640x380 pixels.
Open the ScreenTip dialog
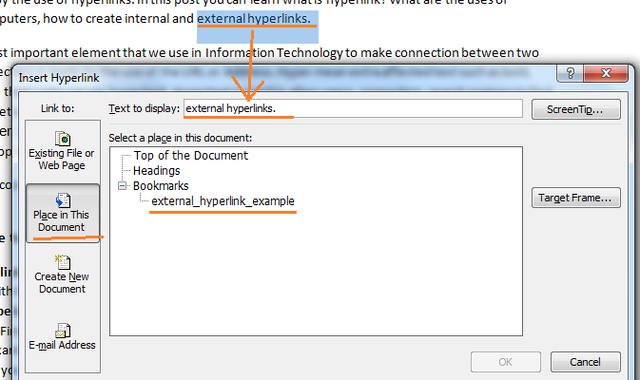click(576, 109)
